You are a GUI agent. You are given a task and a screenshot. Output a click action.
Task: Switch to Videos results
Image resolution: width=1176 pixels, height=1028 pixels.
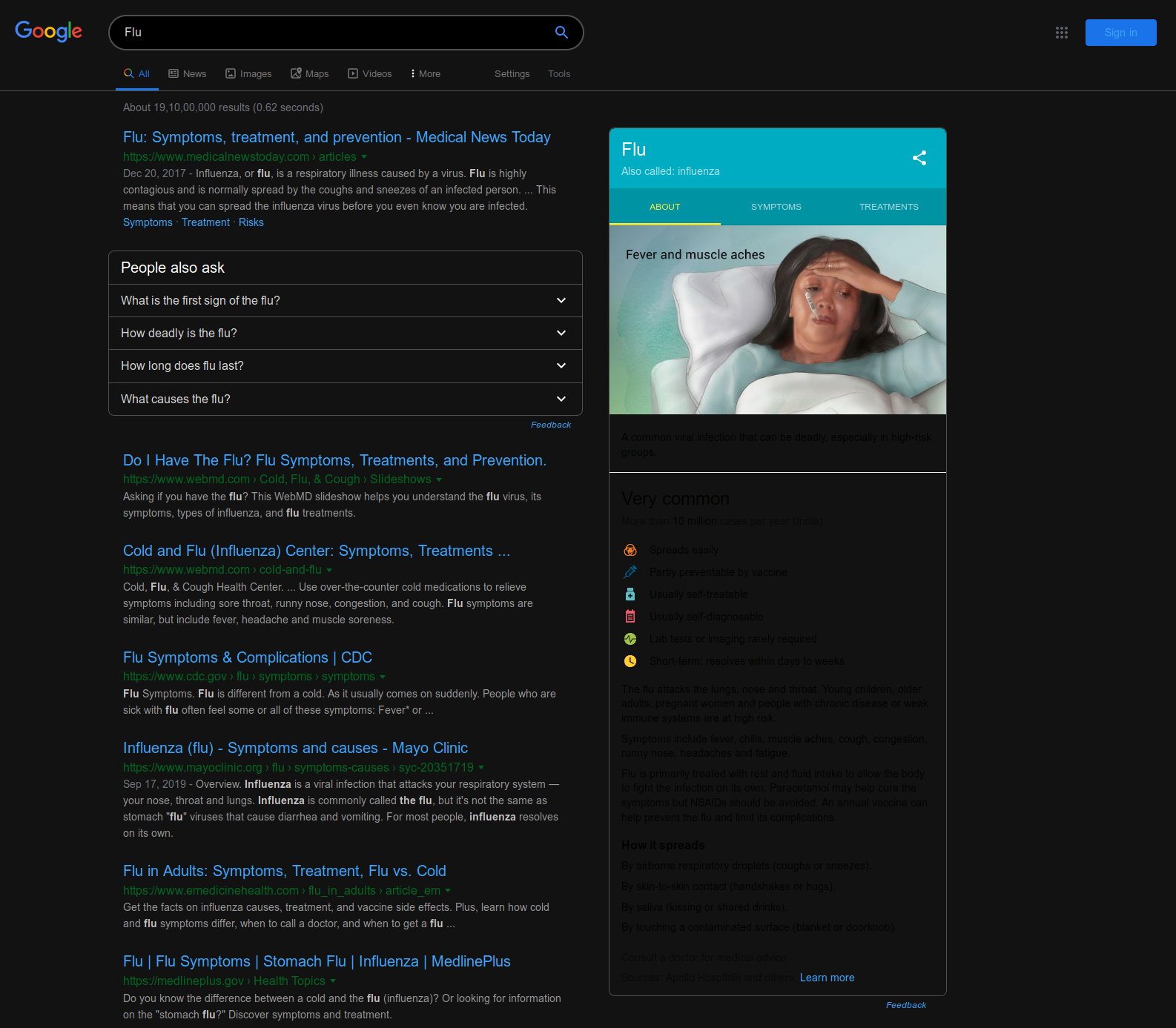coord(370,73)
